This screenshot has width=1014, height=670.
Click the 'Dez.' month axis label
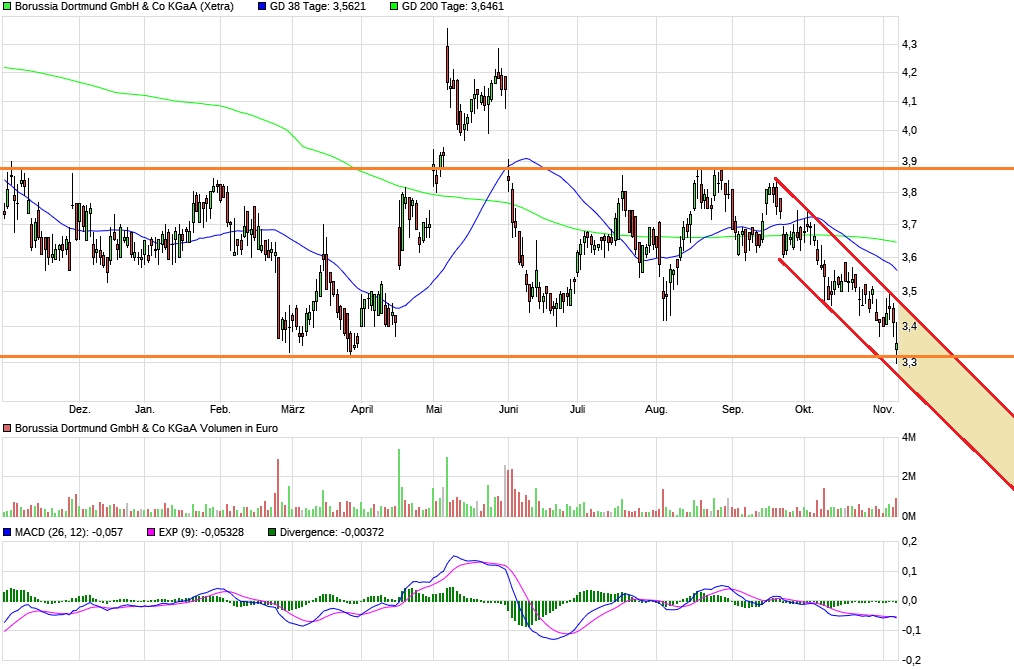click(80, 409)
